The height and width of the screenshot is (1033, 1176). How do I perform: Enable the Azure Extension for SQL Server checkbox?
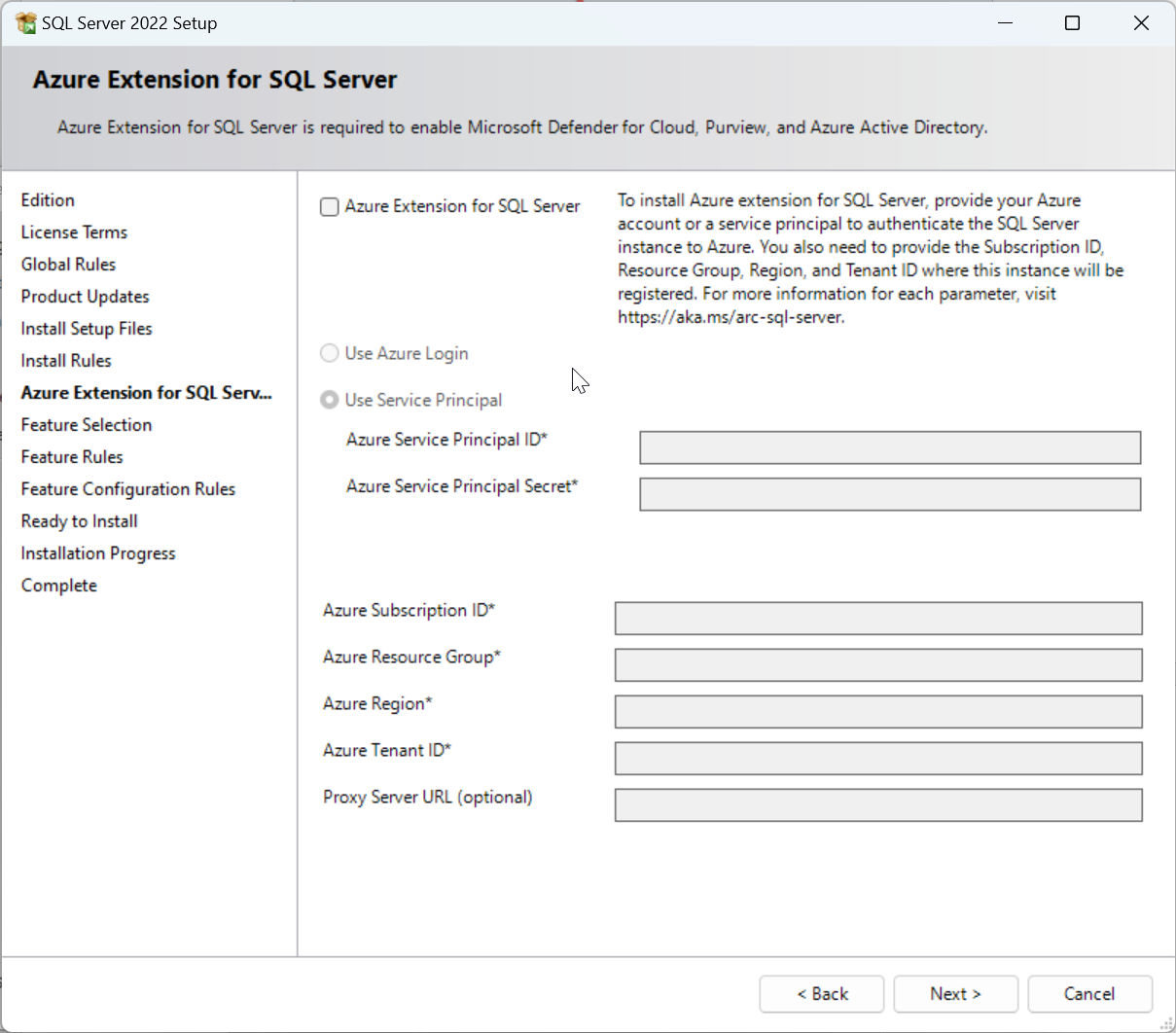tap(330, 206)
